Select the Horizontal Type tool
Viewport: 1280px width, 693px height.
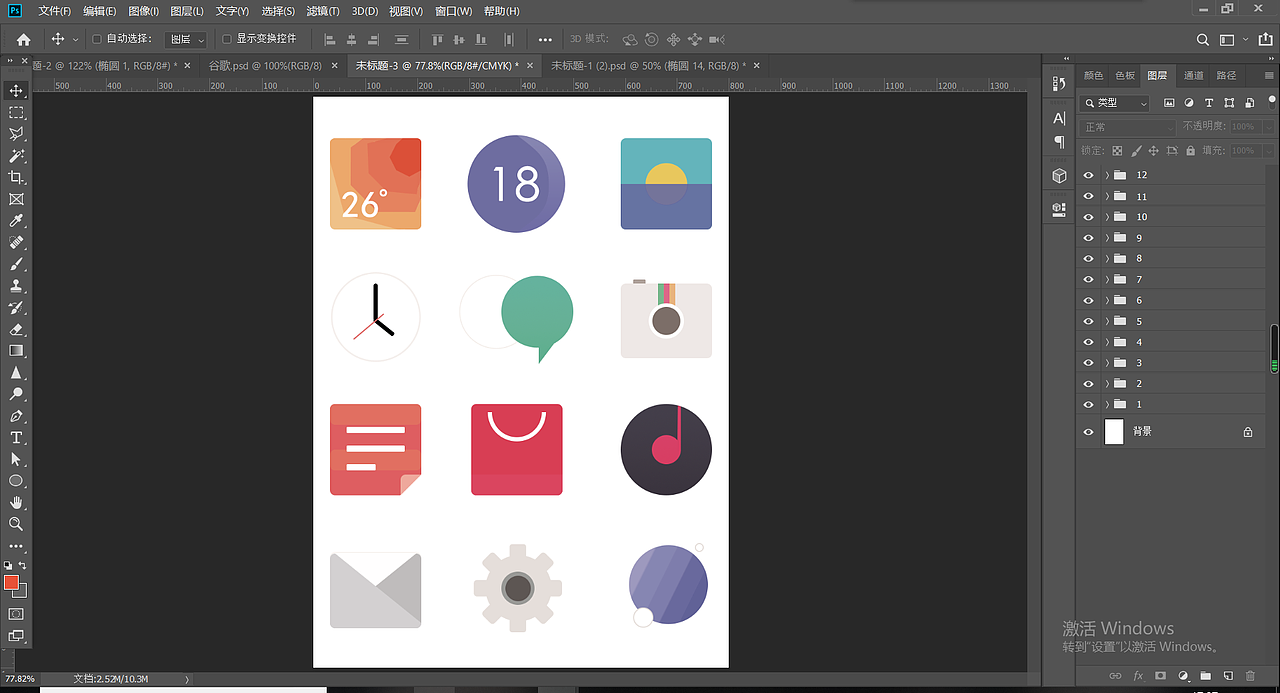pos(16,438)
